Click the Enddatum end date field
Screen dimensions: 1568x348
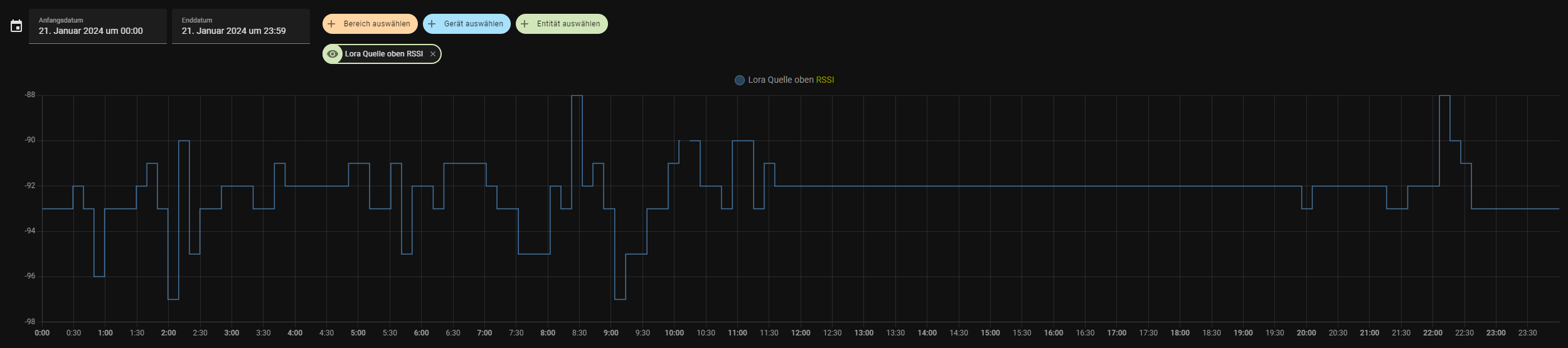[x=241, y=26]
